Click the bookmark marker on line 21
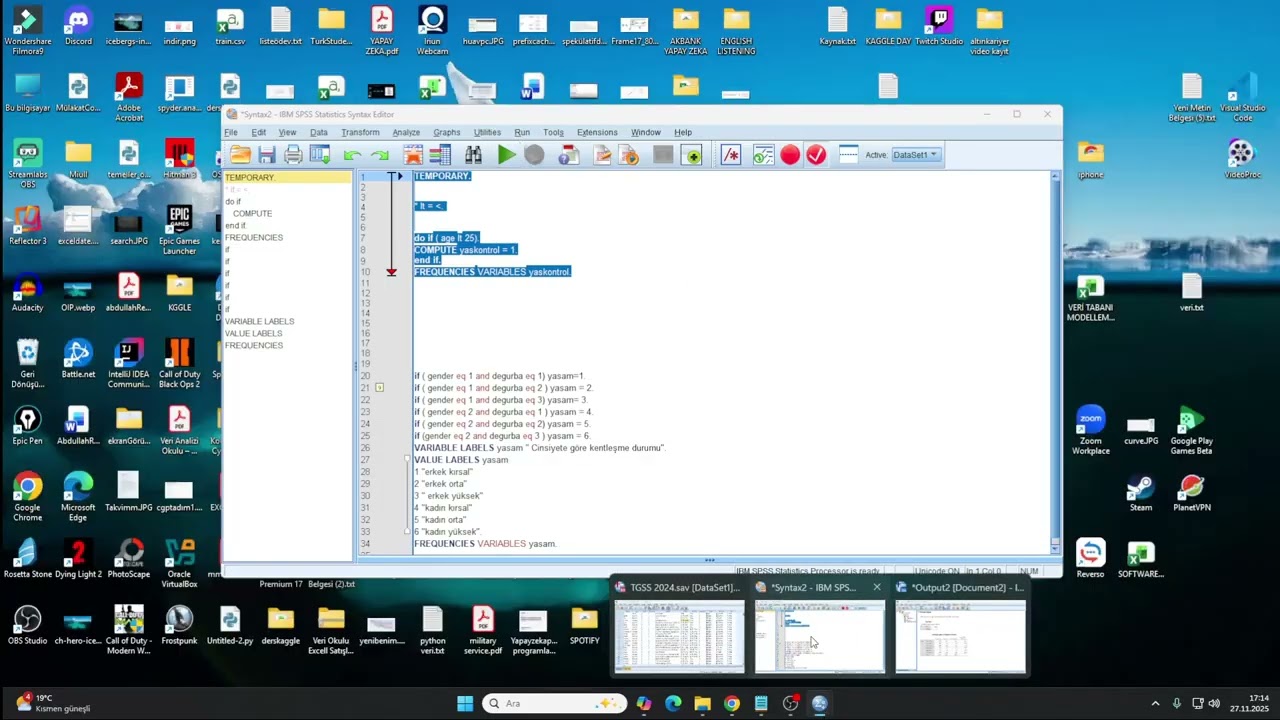This screenshot has height=720, width=1280. (x=379, y=387)
